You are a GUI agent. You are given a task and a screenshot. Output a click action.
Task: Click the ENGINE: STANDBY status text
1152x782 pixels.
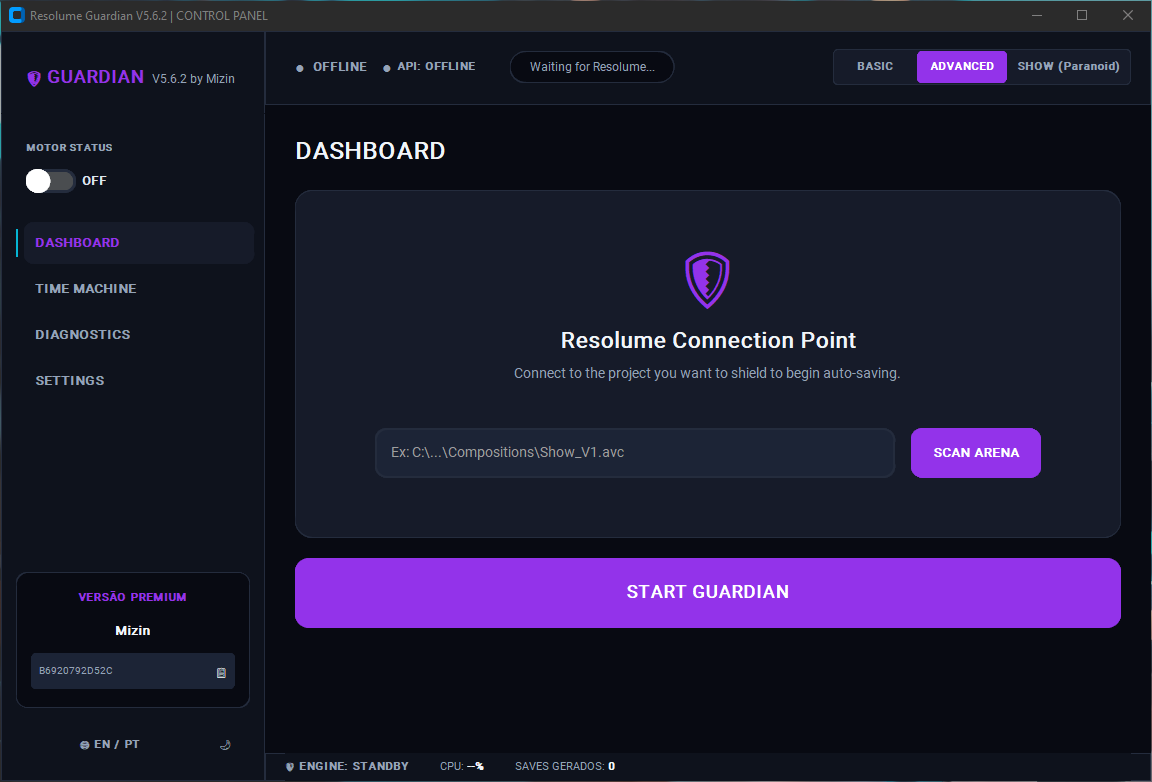point(353,767)
